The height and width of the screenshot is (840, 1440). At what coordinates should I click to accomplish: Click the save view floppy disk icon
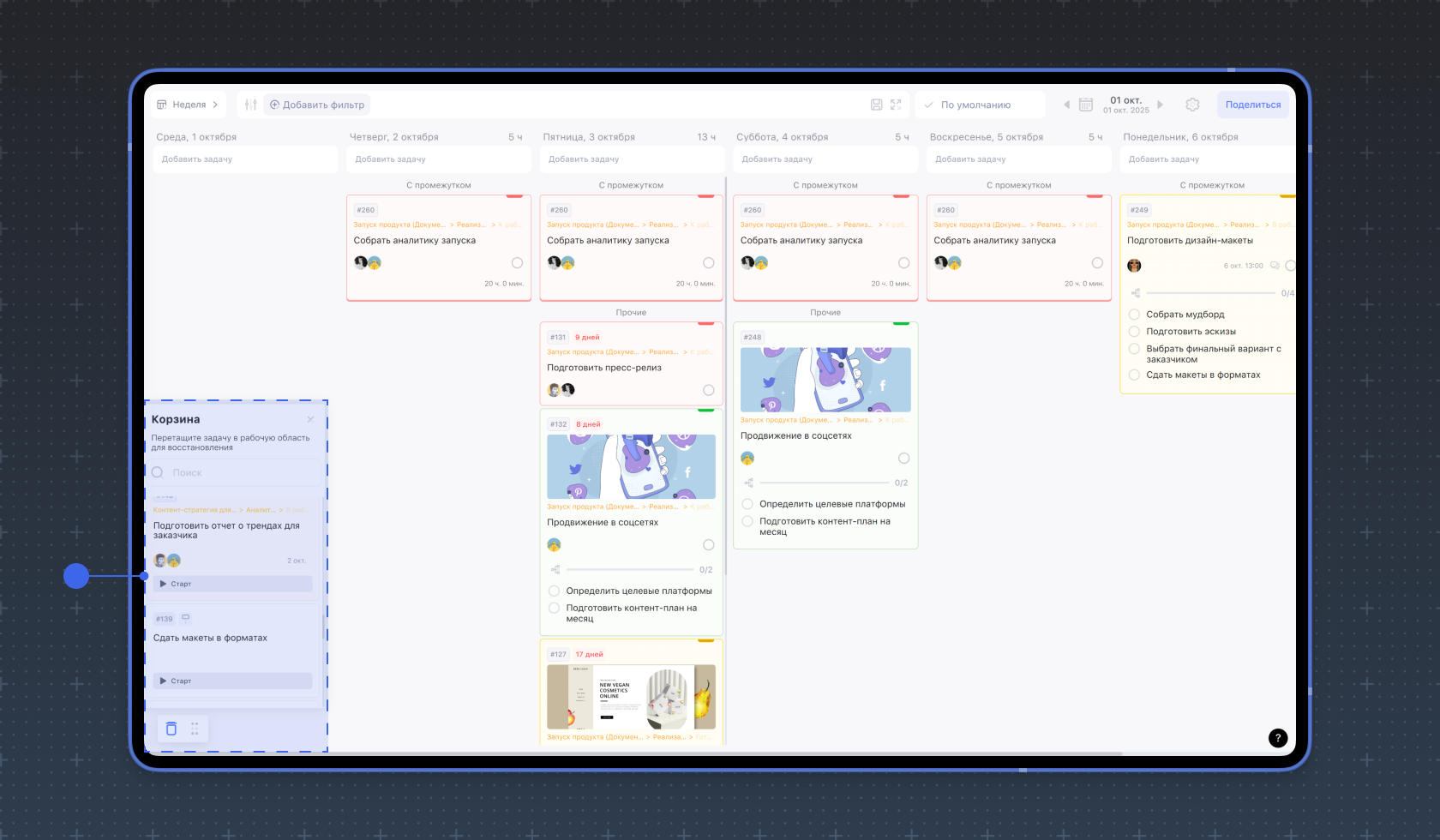click(x=876, y=105)
